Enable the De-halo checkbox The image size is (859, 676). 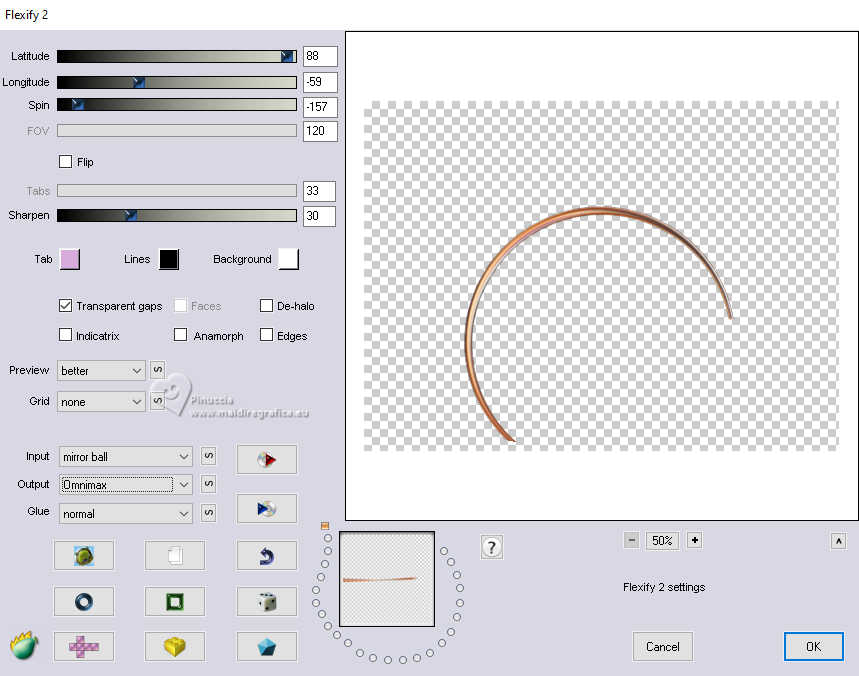266,306
